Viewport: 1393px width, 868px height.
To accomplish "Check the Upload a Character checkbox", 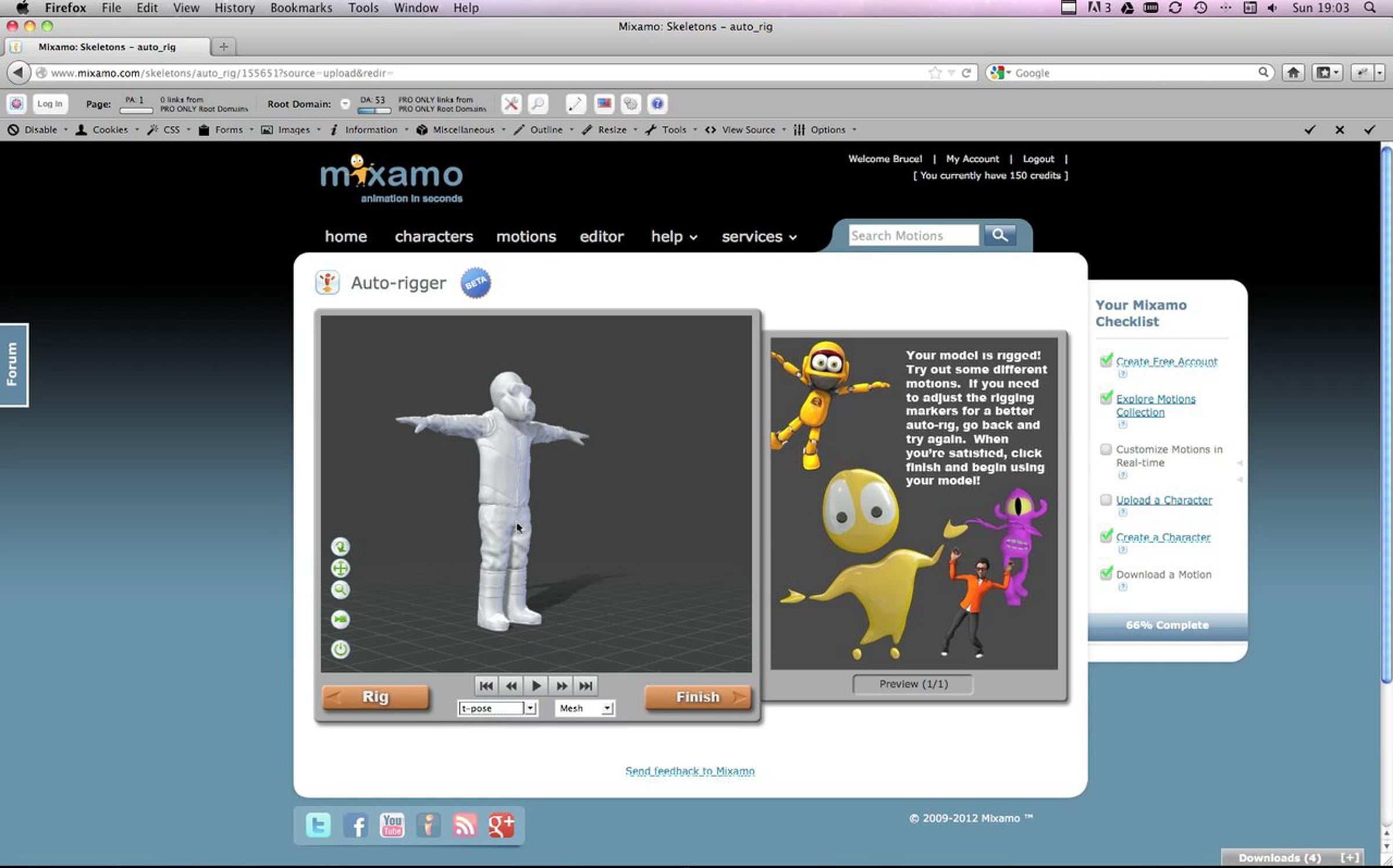I will pos(1106,500).
